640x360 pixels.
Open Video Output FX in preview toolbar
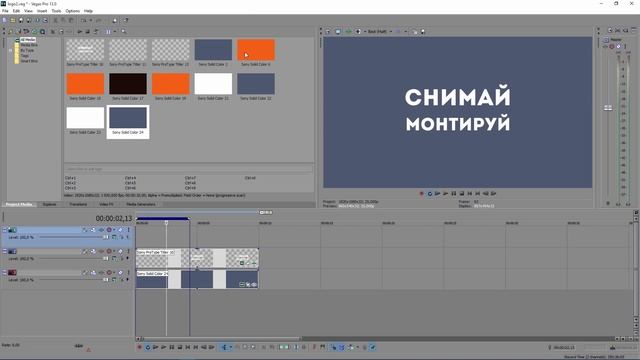click(348, 31)
